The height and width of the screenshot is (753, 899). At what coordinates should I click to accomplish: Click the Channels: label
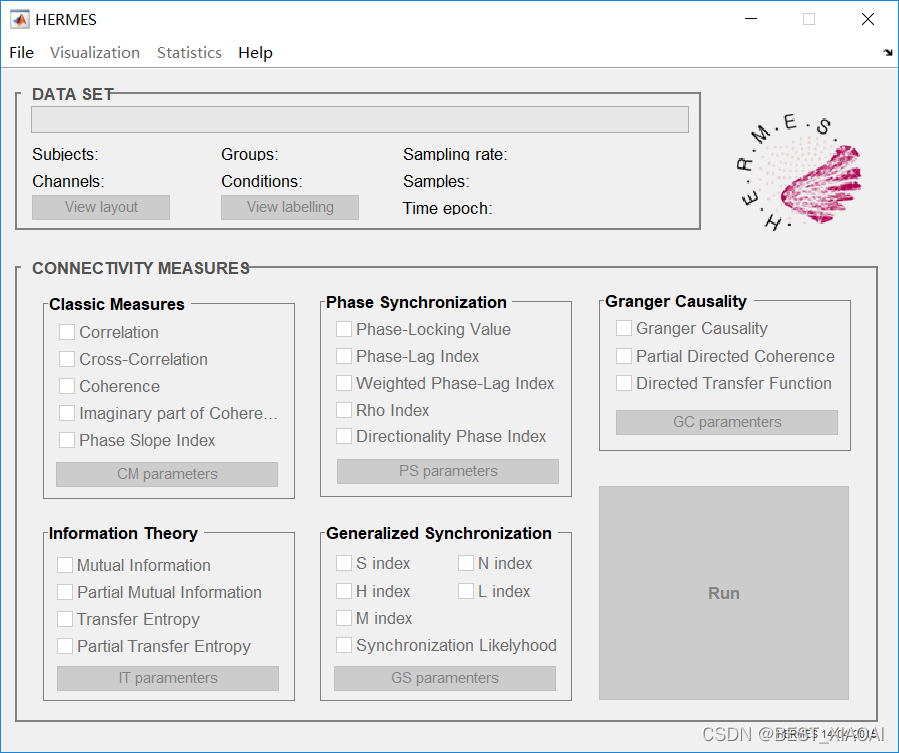[x=68, y=181]
